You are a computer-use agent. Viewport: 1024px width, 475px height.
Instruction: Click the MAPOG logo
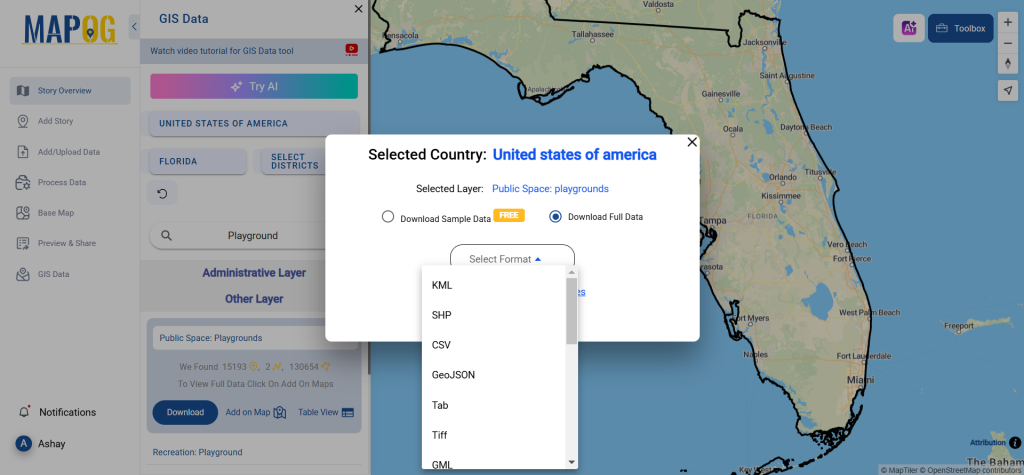pyautogui.click(x=70, y=29)
